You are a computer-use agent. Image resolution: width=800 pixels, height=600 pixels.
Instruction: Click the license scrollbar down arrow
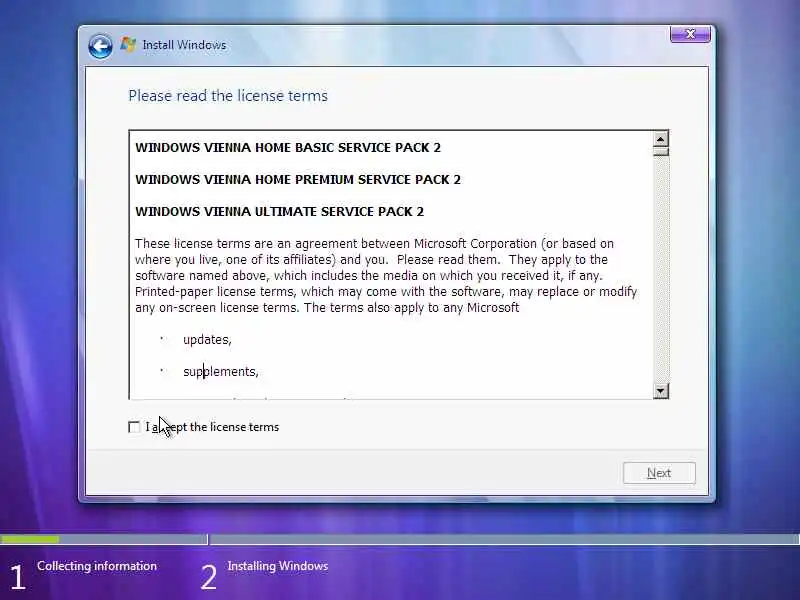[x=661, y=391]
